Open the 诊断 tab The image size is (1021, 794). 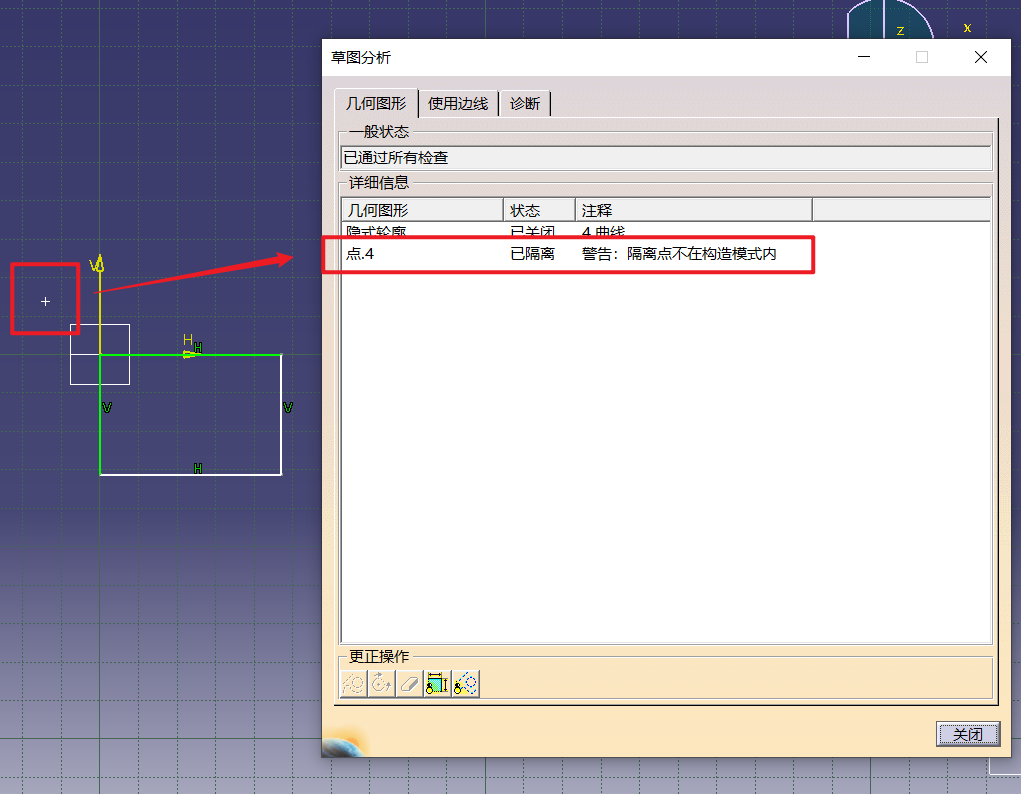[x=525, y=103]
